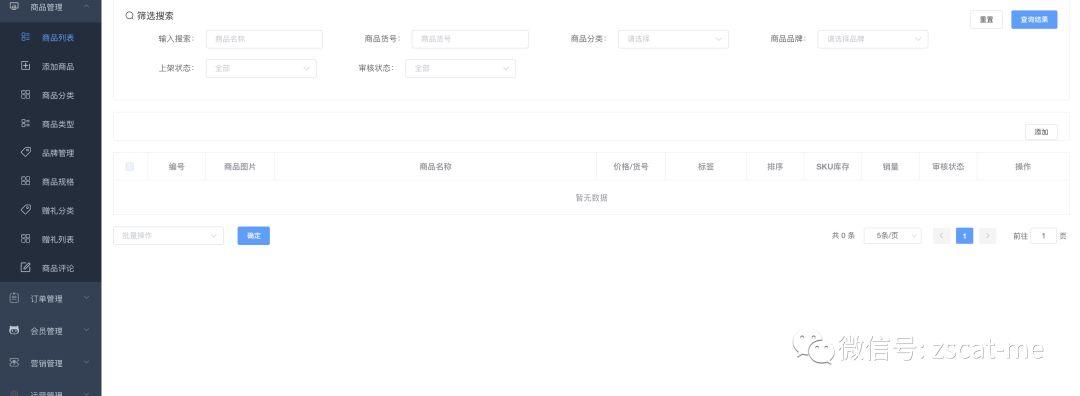This screenshot has height=396, width=1080.
Task: Click the 营销管理 icon in sidebar
Action: coord(14,363)
